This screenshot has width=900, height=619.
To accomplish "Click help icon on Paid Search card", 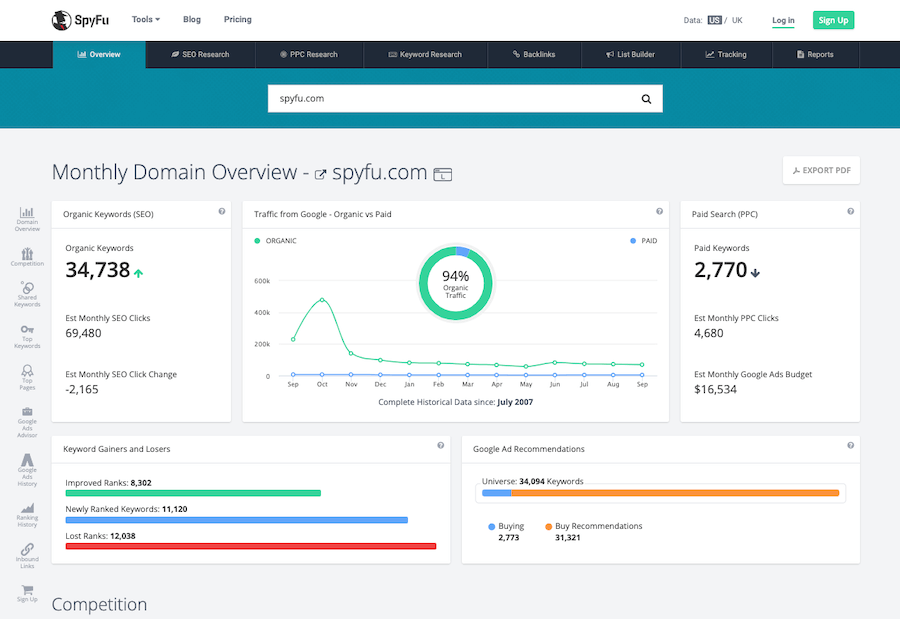I will pos(851,211).
